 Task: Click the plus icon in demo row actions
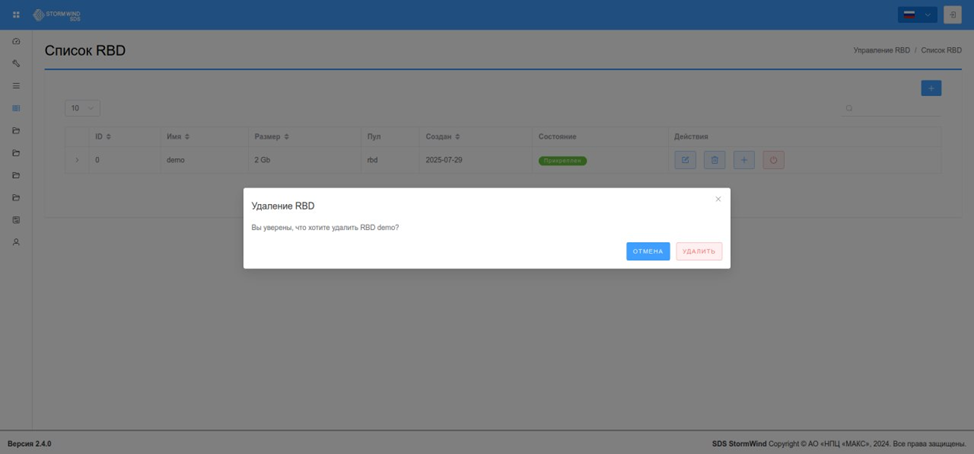pos(744,160)
